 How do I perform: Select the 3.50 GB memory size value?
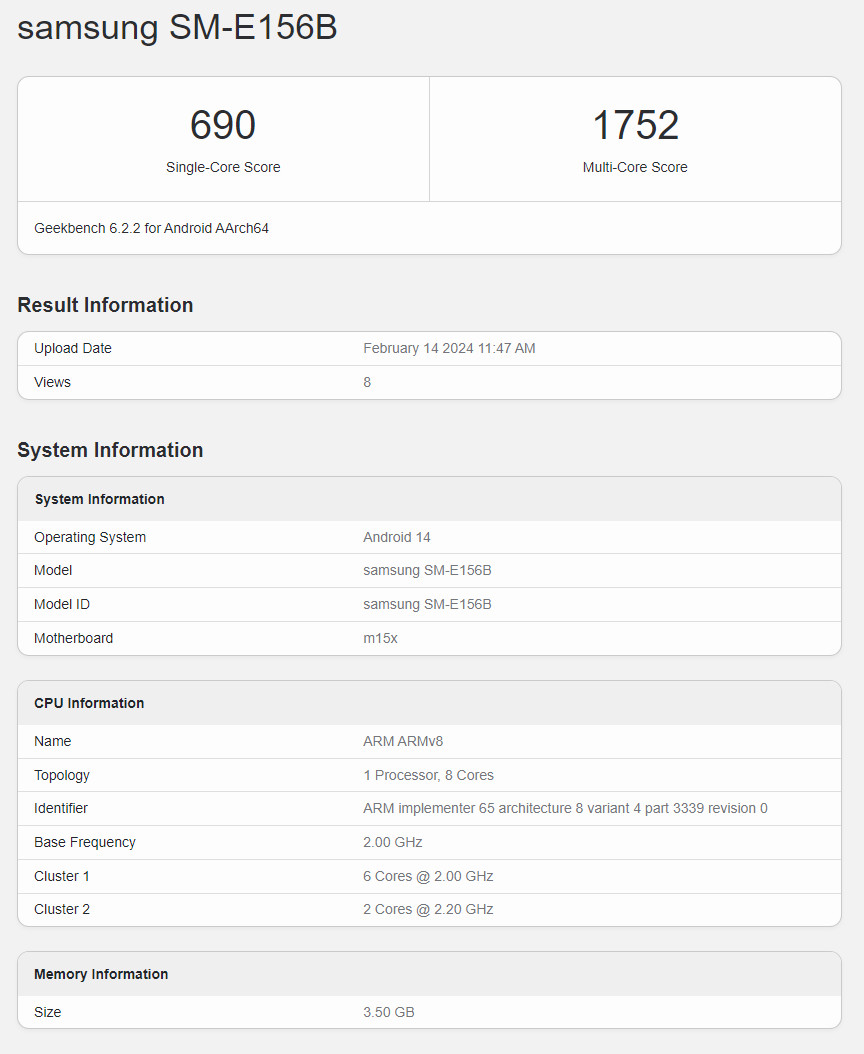388,1012
